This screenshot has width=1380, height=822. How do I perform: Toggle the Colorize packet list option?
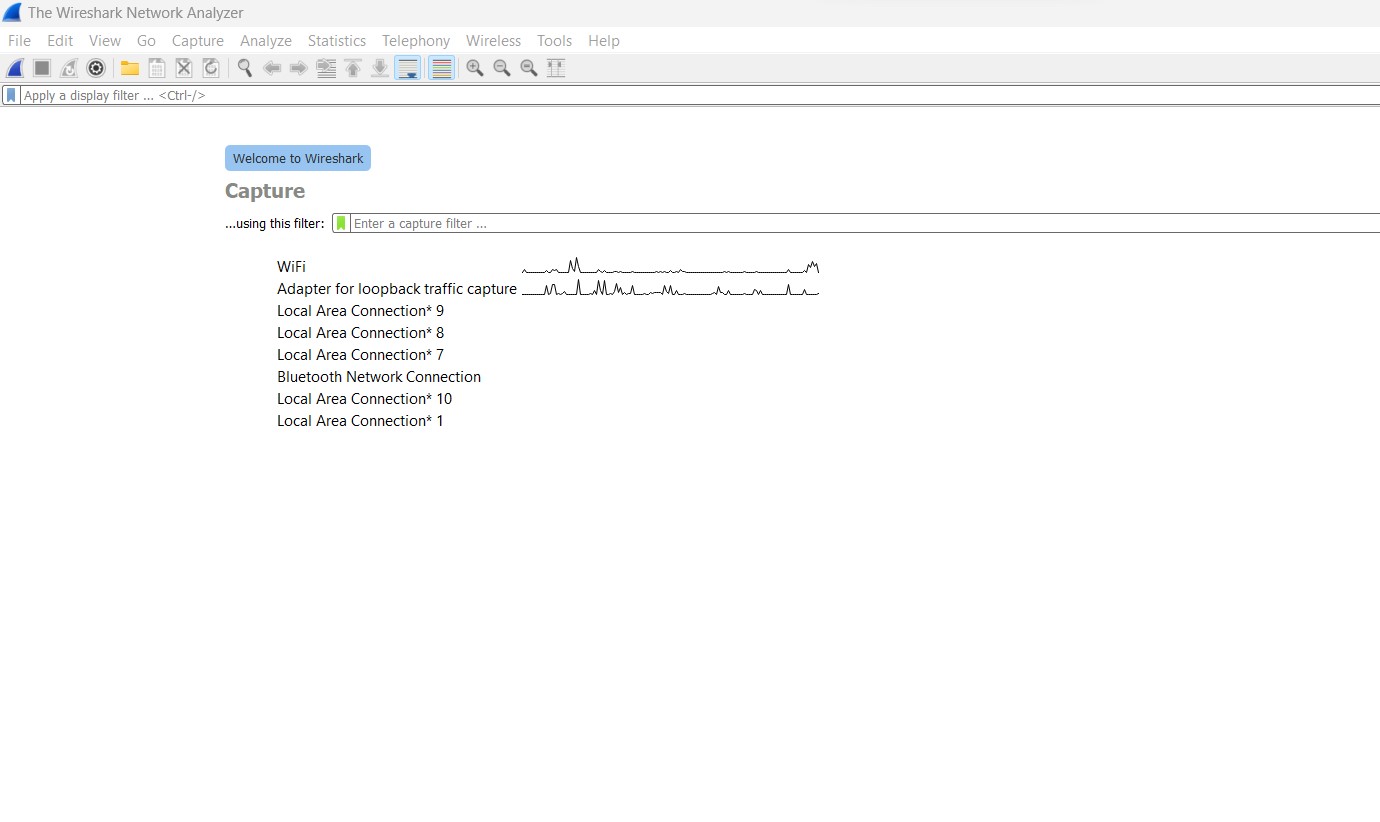click(441, 68)
